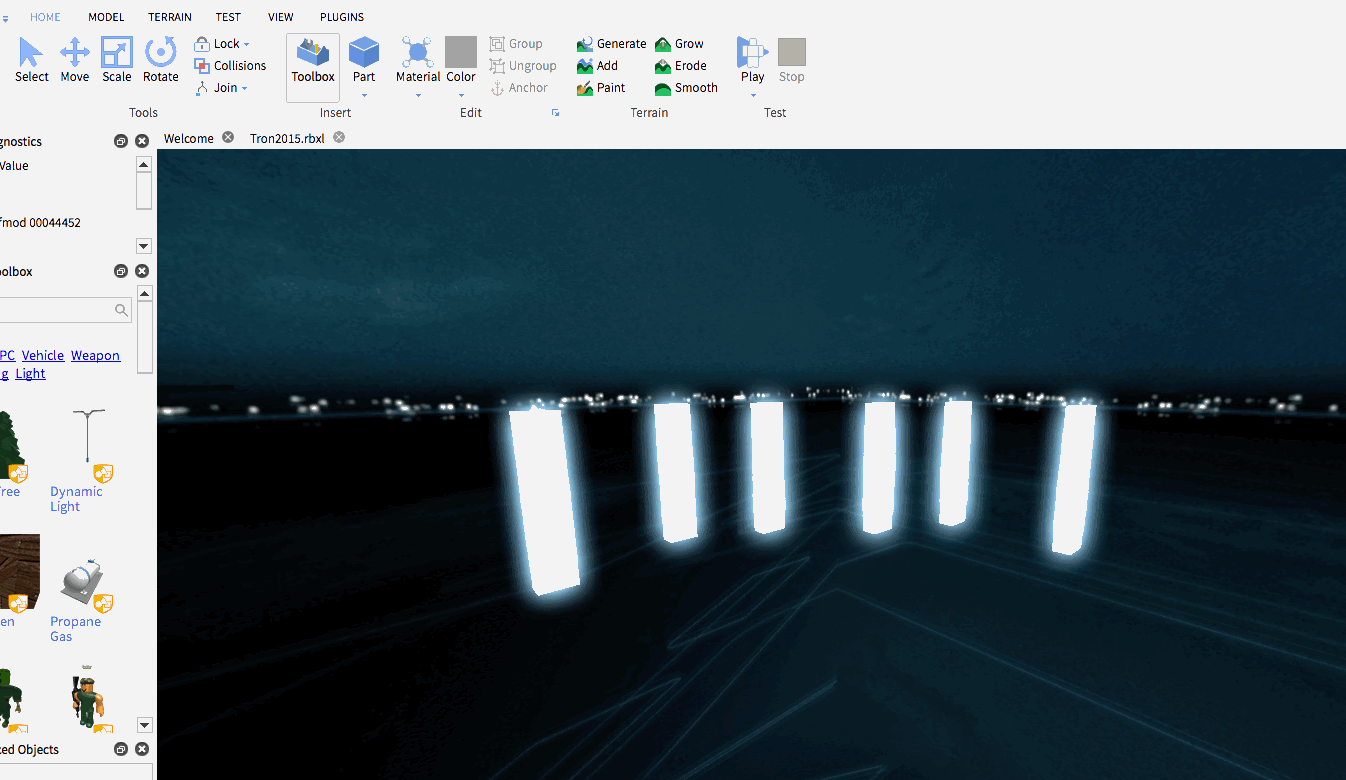Expand the Color dropdown arrow

tap(461, 96)
